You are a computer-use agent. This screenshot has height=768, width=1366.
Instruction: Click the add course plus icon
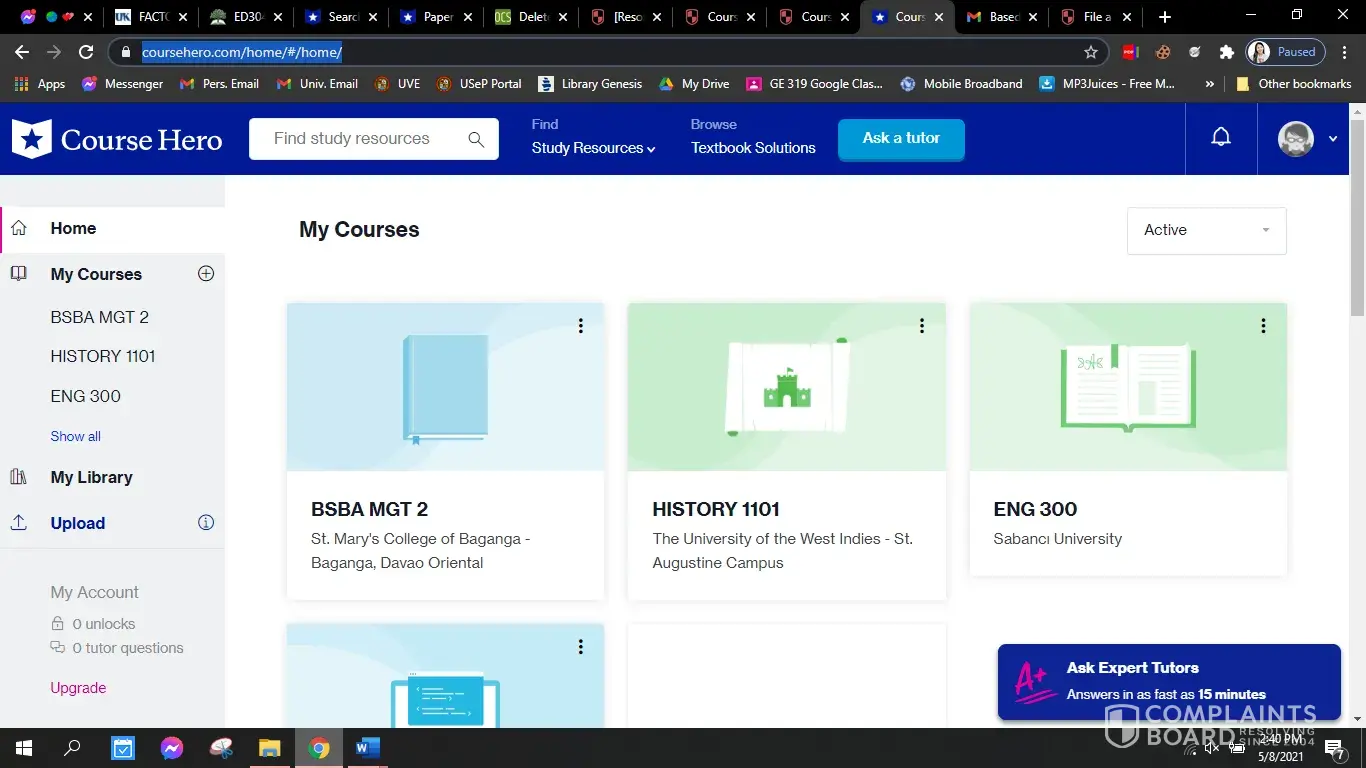pos(206,274)
